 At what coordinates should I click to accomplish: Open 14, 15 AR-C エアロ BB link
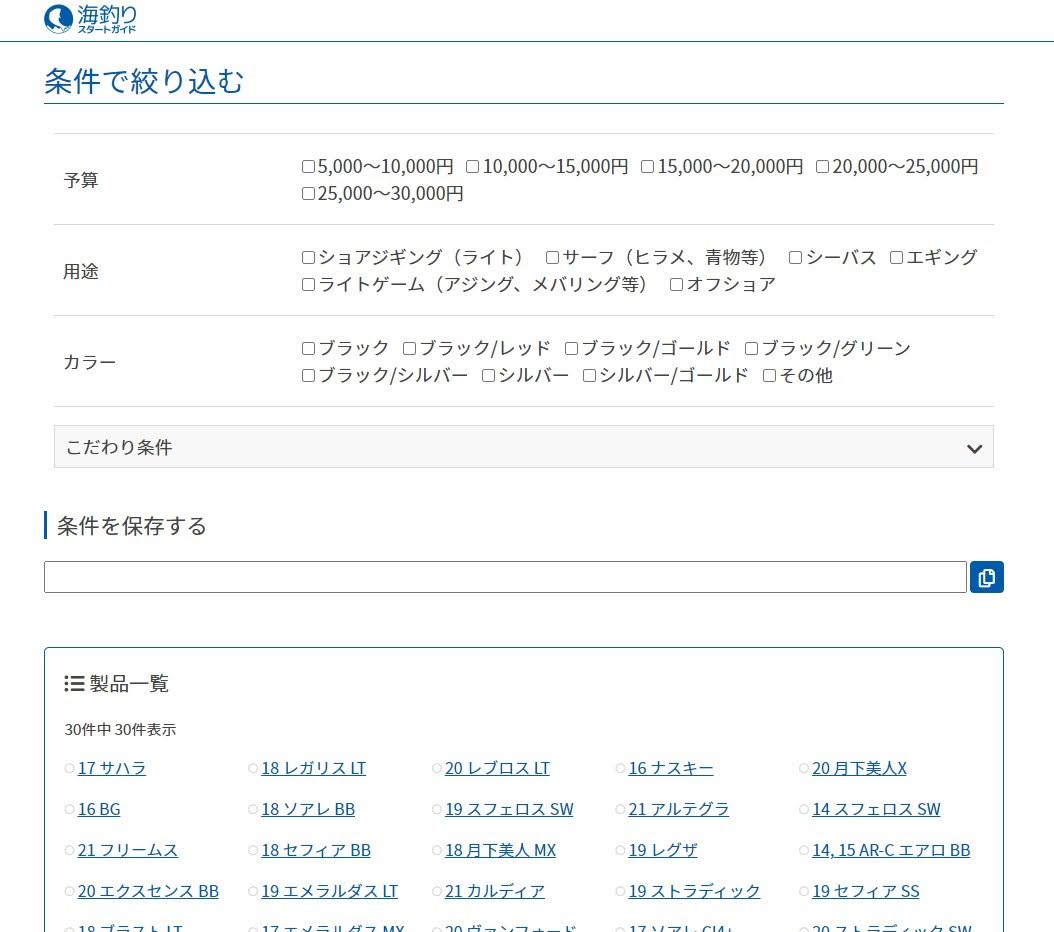pyautogui.click(x=891, y=850)
